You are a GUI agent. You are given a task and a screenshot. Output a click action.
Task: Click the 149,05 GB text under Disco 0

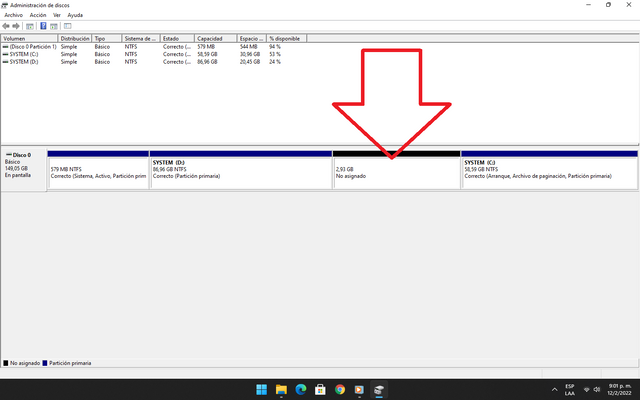(x=16, y=168)
